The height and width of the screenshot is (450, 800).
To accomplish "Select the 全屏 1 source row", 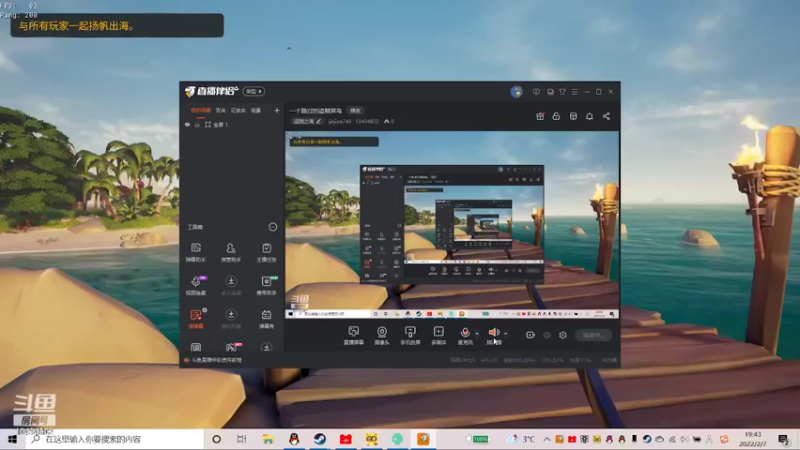I will coord(232,124).
